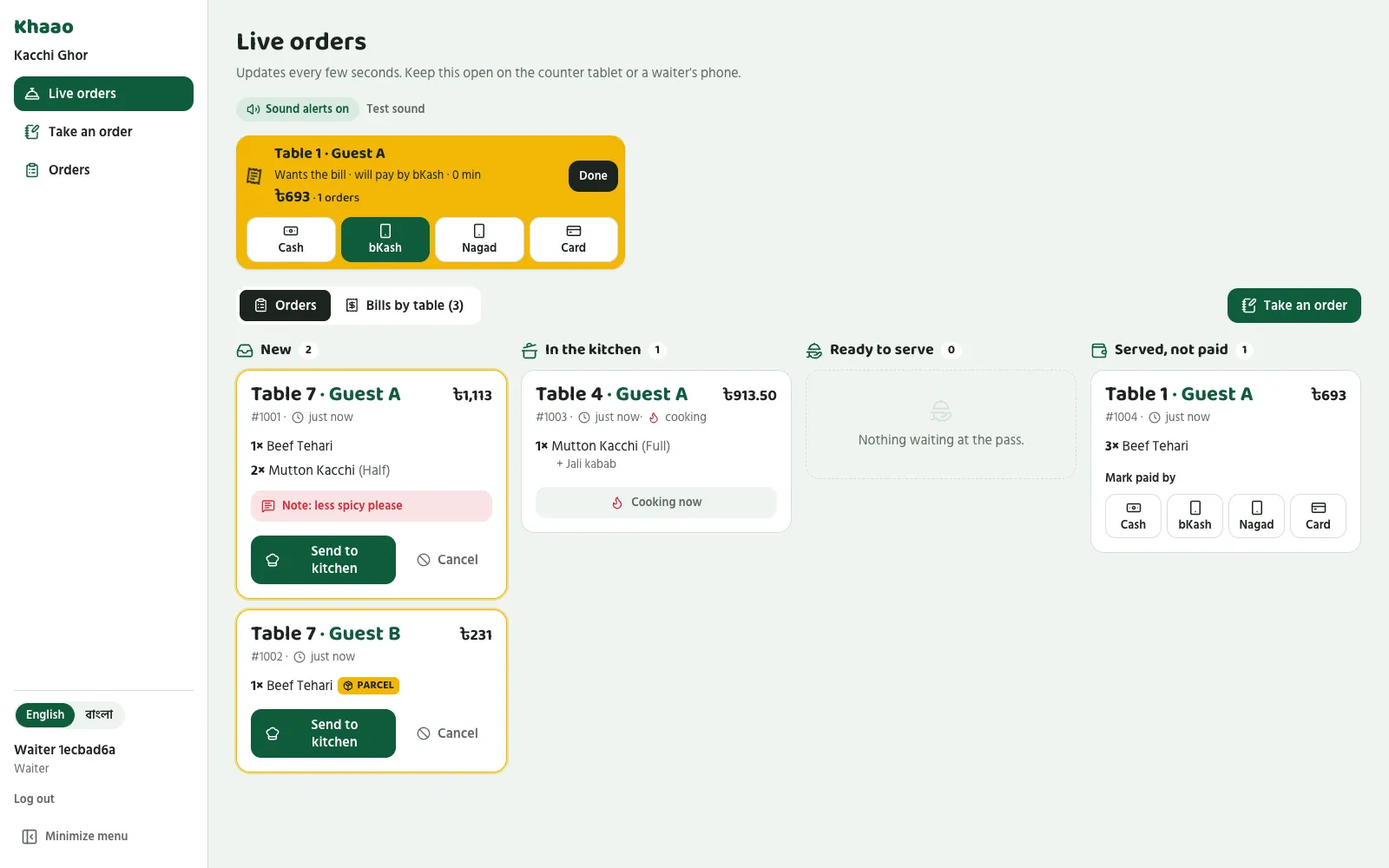This screenshot has width=1389, height=868.
Task: Click Minimize menu icon
Action: pos(30,837)
